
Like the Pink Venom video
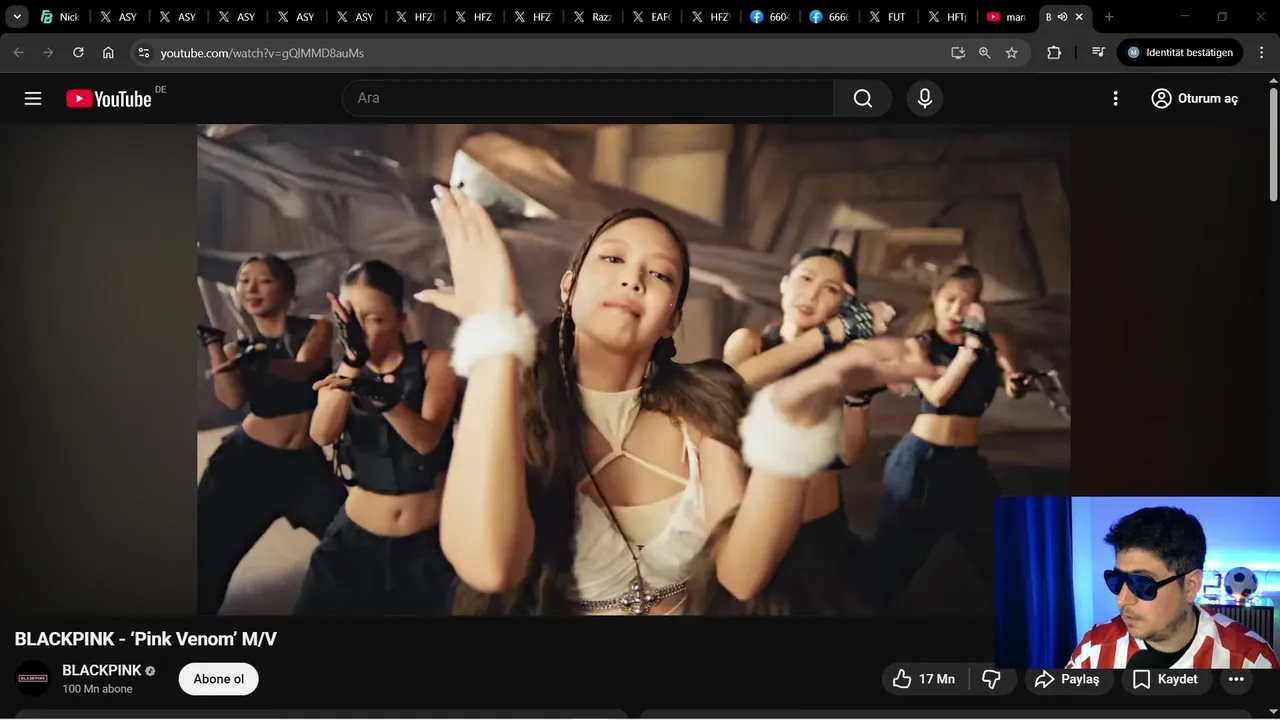pos(924,679)
